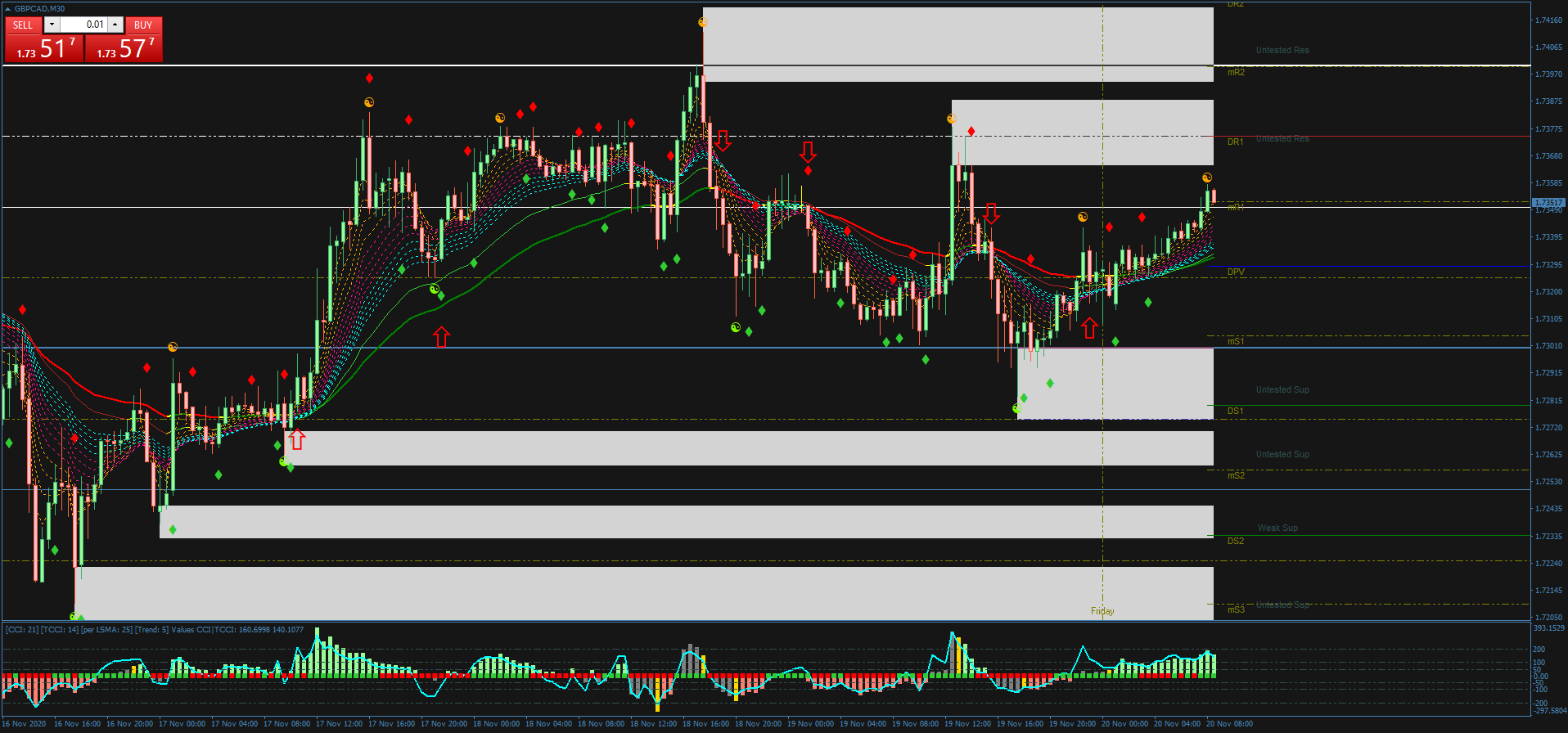
Task: Increase lot volume with the up arrow
Action: (x=115, y=25)
